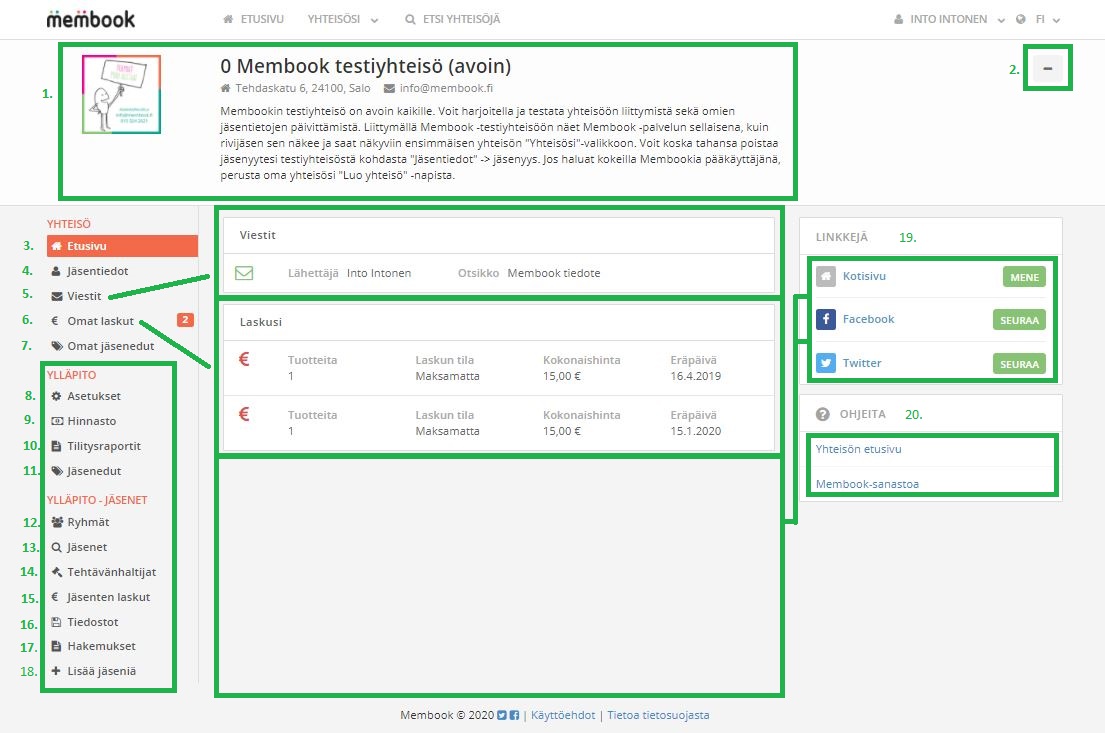Open Tietoa tietosuojasta footer link
Viewport: 1105px width, 733px height.
[x=658, y=715]
